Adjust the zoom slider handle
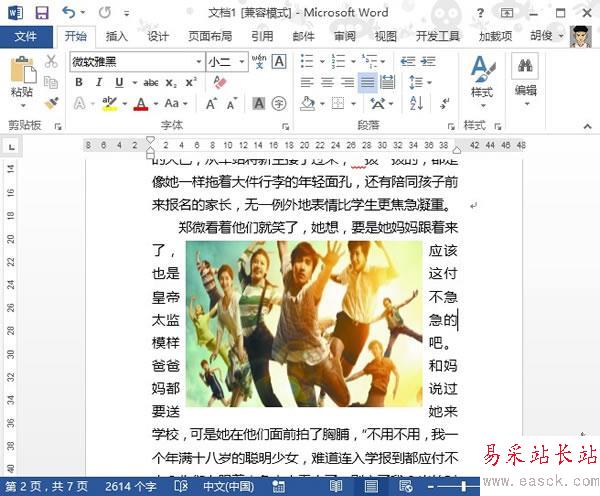This screenshot has width=600, height=496. pyautogui.click(x=463, y=487)
